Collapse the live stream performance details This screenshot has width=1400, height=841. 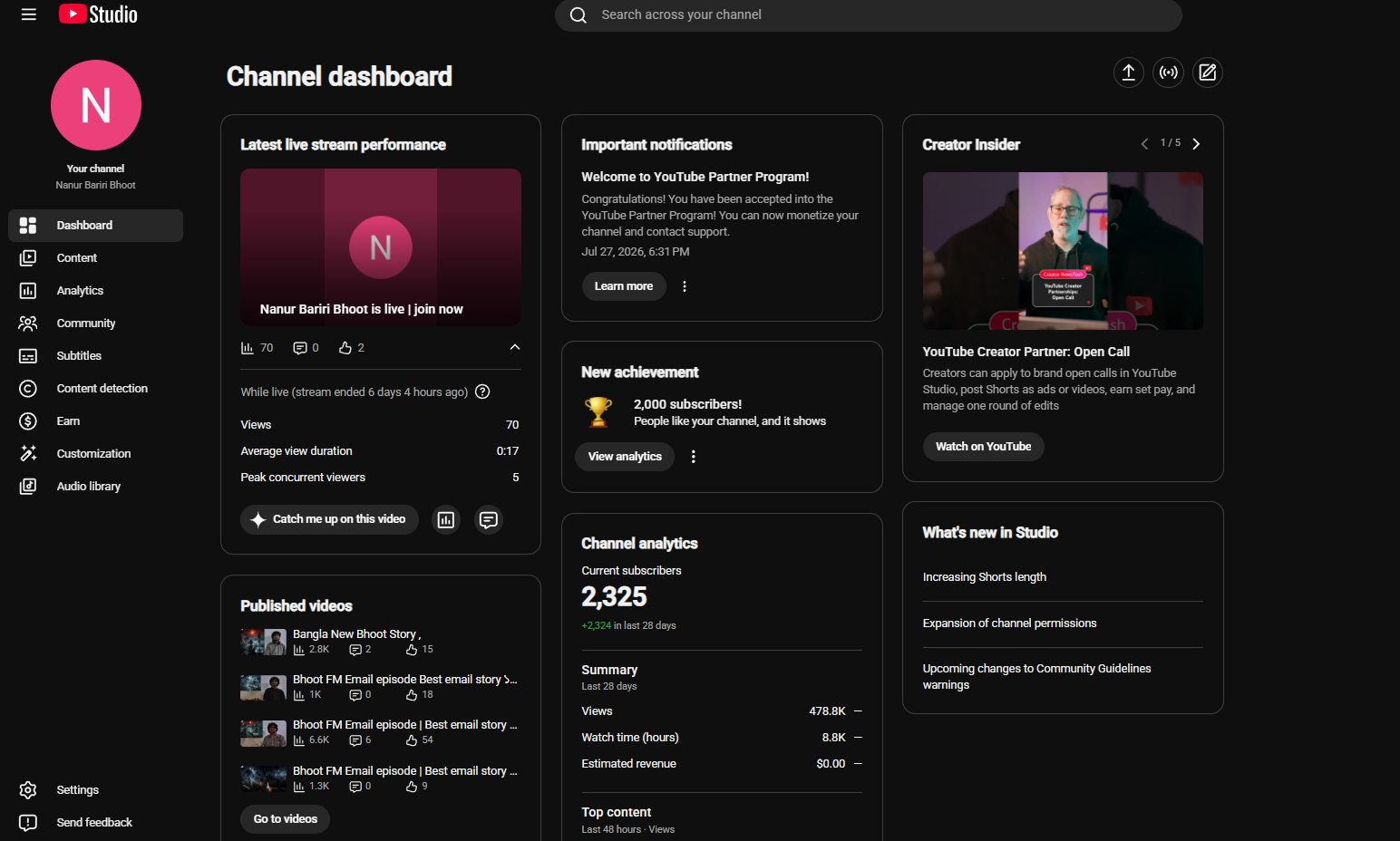click(515, 347)
